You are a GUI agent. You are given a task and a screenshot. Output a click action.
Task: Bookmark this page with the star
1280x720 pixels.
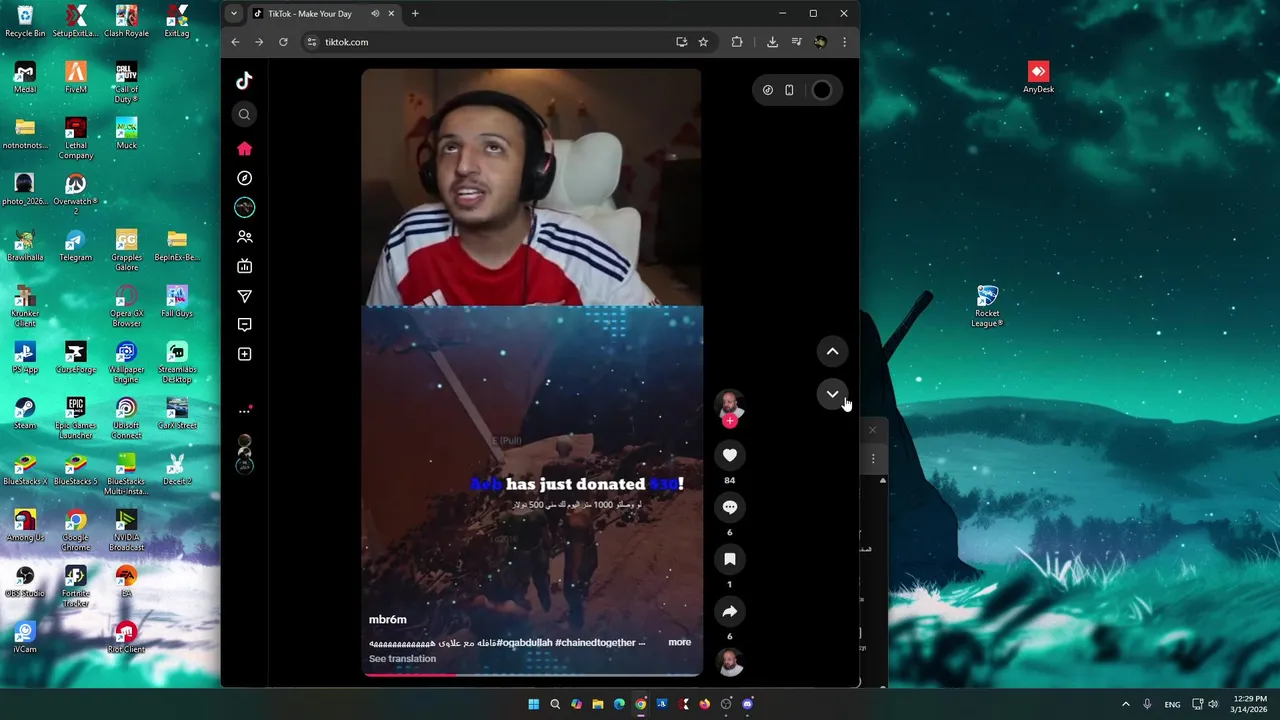(703, 42)
